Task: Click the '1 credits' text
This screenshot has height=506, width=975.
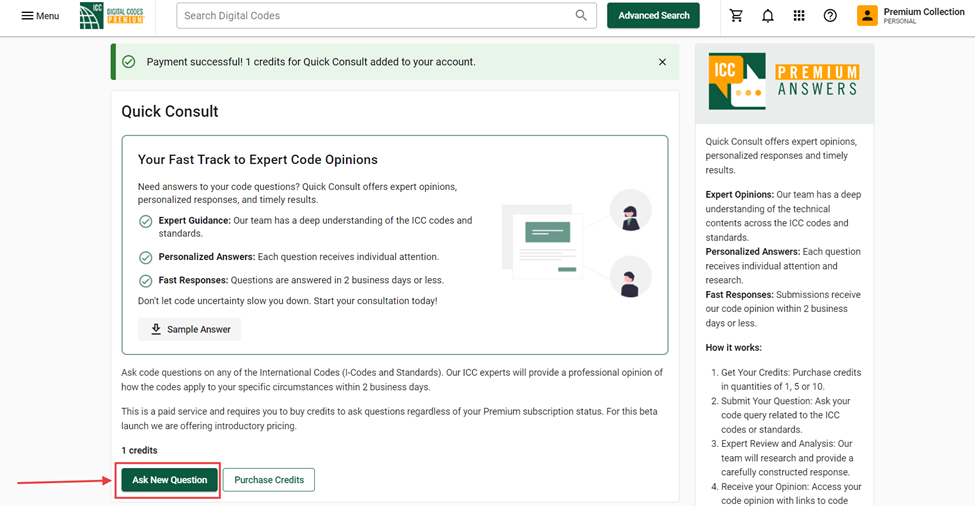Action: [x=139, y=450]
